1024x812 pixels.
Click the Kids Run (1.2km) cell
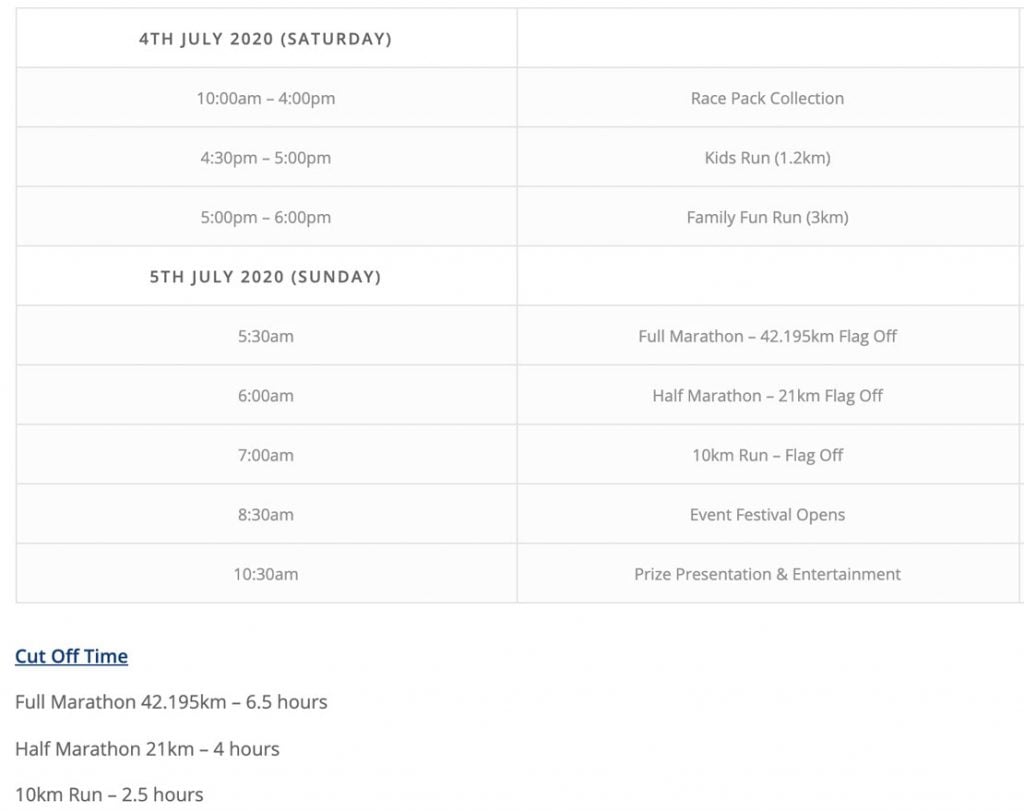pos(768,157)
